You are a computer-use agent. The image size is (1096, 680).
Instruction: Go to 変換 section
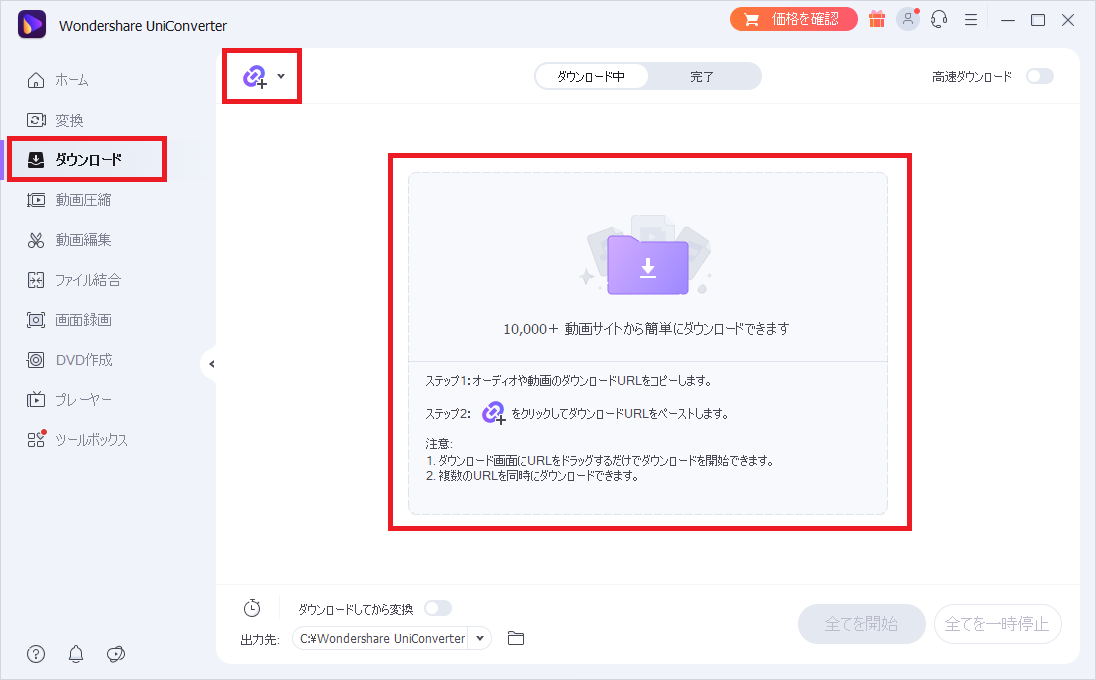[69, 120]
